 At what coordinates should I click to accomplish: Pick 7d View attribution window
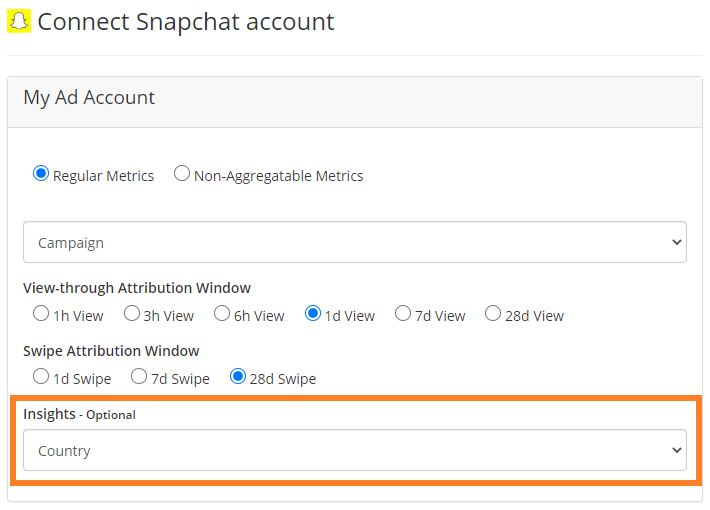coord(403,313)
